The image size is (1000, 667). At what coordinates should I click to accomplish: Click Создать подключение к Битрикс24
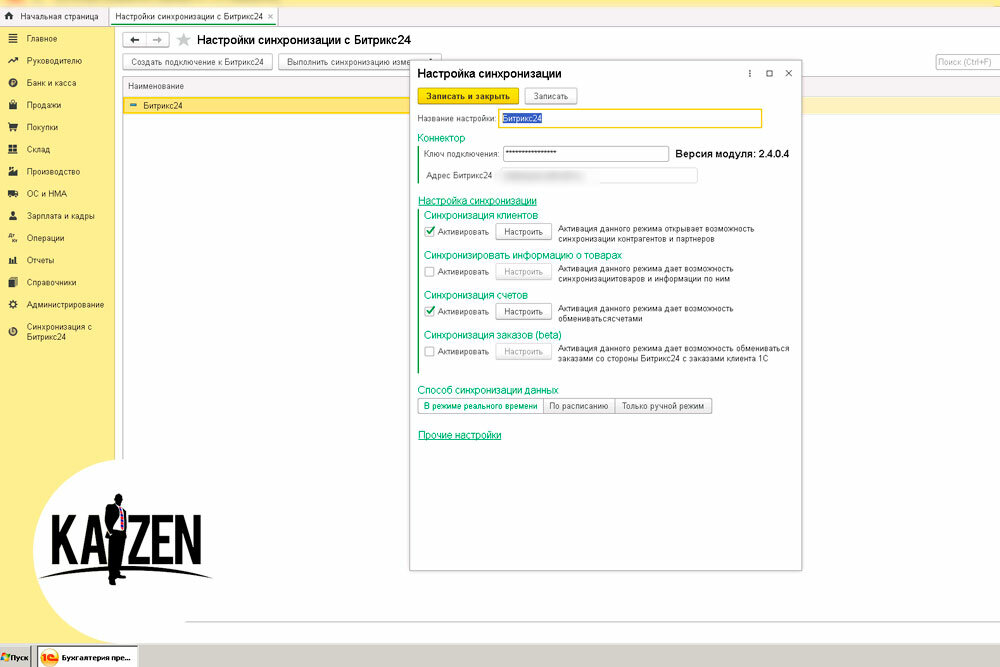click(x=197, y=62)
